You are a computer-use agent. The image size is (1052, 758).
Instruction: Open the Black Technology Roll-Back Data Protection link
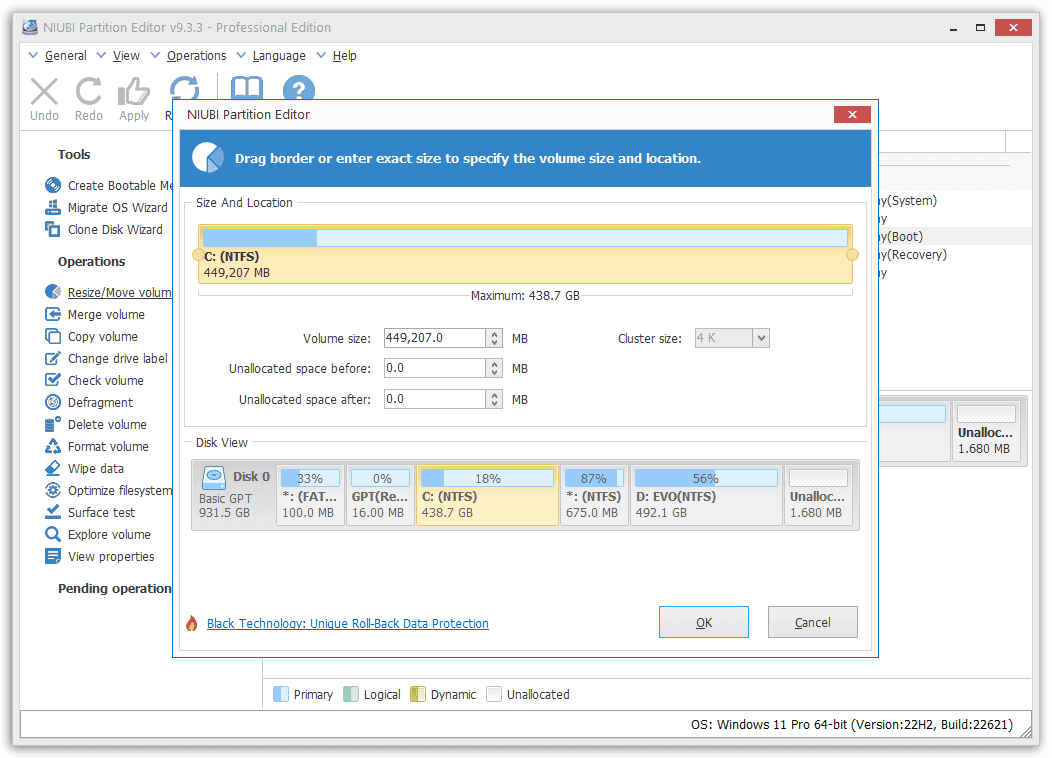point(348,624)
